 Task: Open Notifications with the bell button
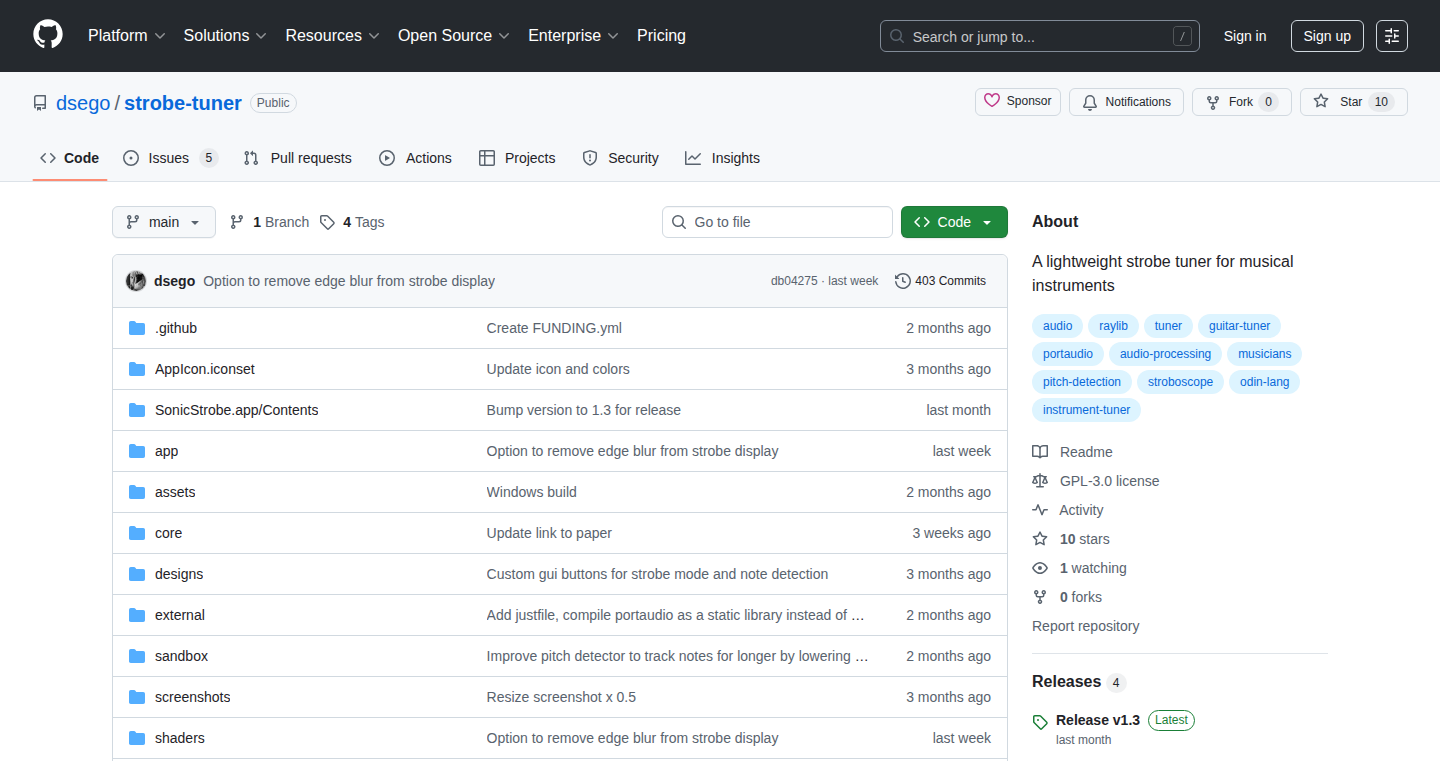1126,102
